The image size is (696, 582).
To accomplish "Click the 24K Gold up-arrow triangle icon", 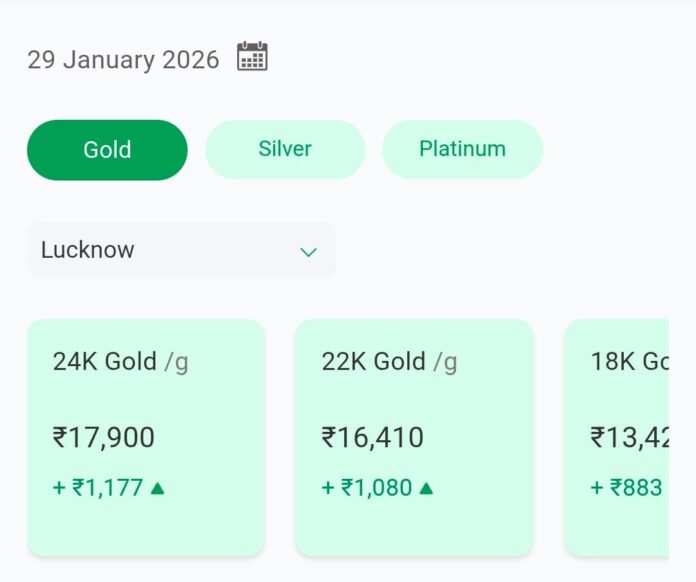I will [158, 488].
